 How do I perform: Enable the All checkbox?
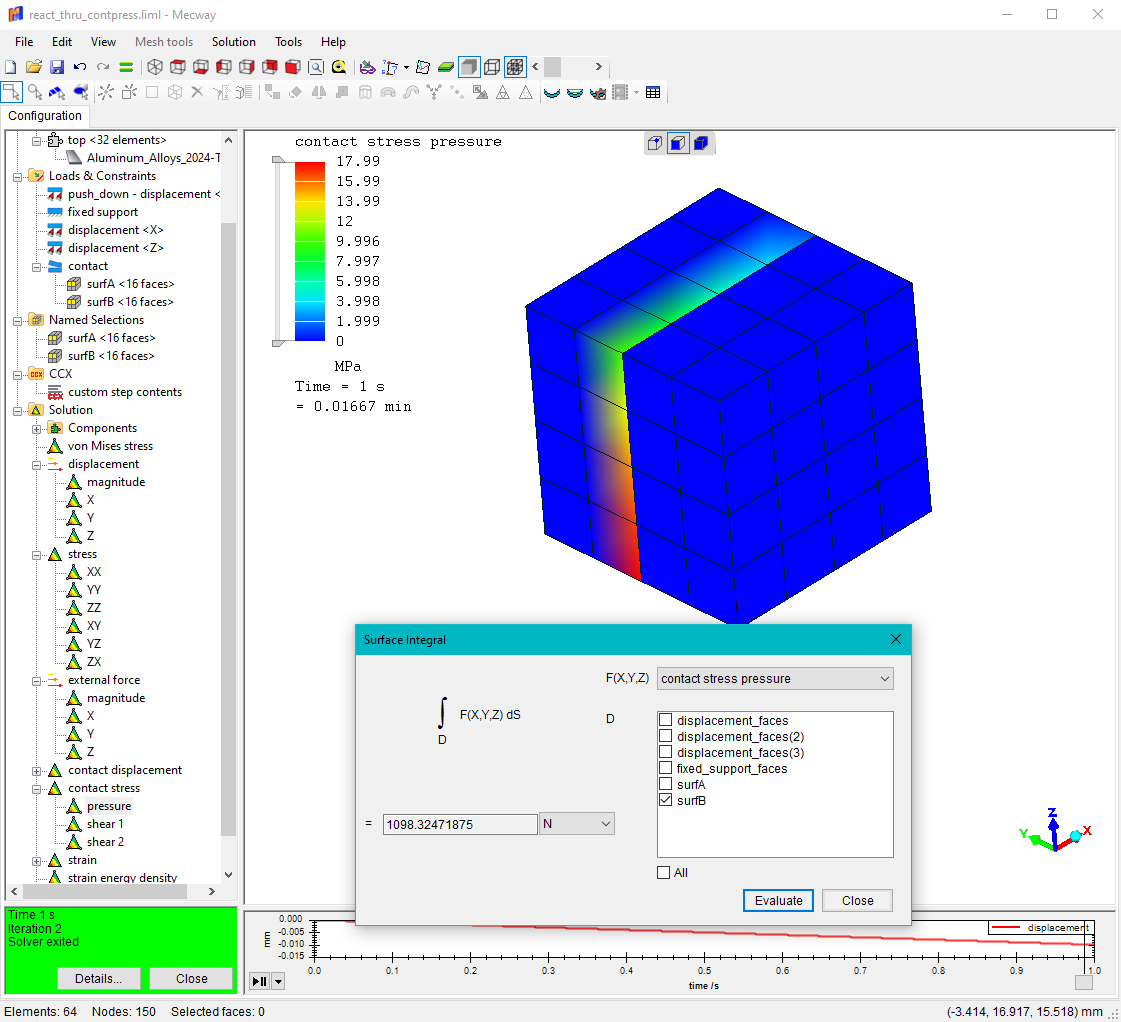[x=663, y=873]
